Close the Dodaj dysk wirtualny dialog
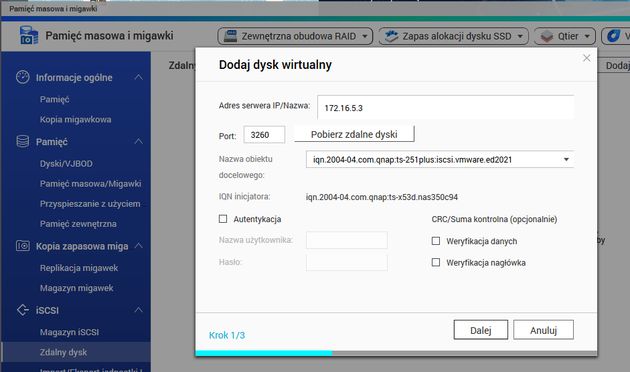630x372 pixels. [x=587, y=58]
